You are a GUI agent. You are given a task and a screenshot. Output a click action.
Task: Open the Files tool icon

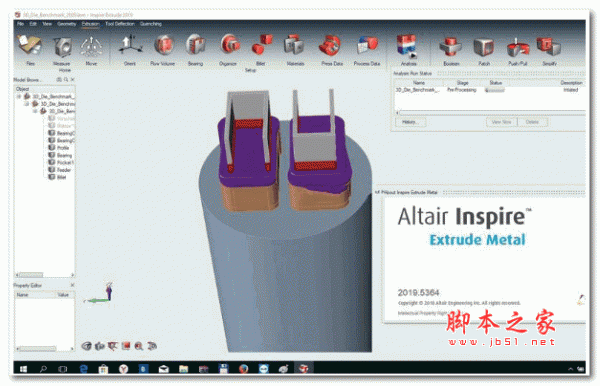(x=29, y=45)
